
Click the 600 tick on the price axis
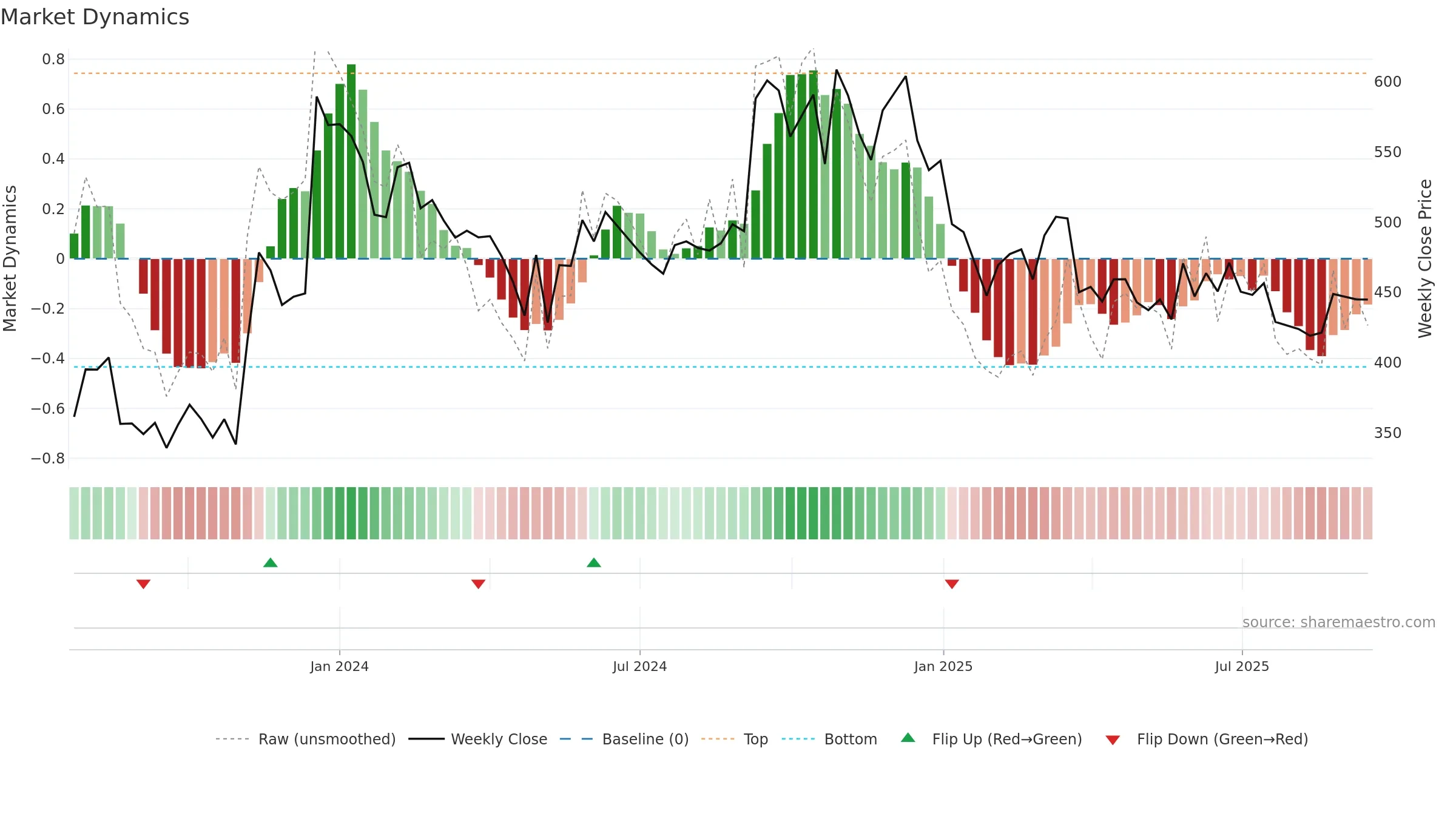[x=1387, y=82]
